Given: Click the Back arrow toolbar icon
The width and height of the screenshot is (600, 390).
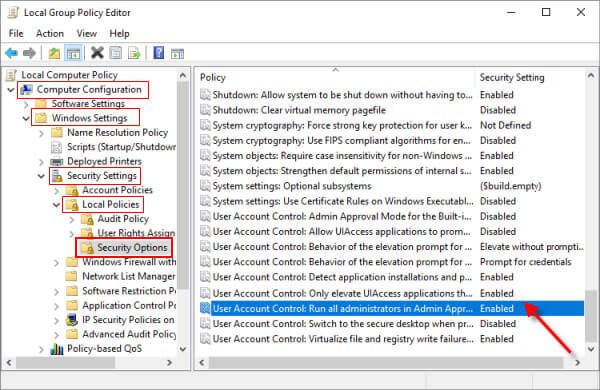Looking at the screenshot, I should 11,53.
